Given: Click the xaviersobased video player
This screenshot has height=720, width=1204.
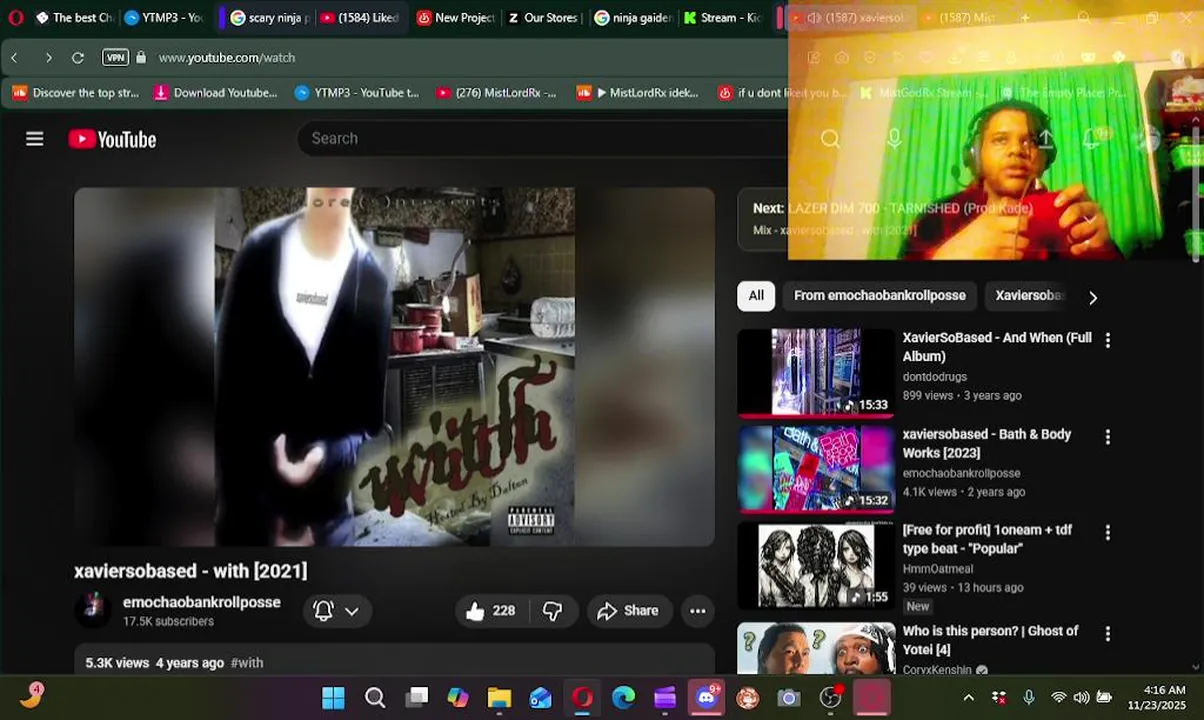Looking at the screenshot, I should coord(394,366).
